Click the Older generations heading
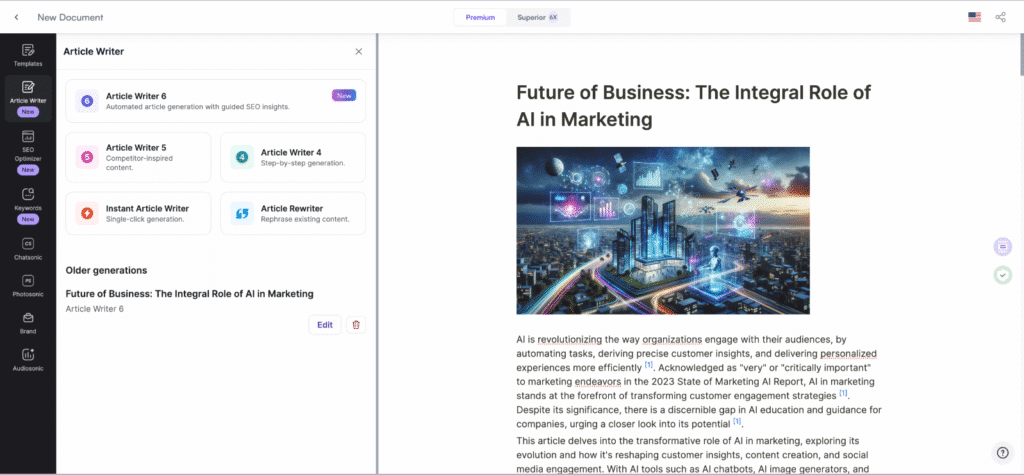The image size is (1024, 475). (106, 270)
